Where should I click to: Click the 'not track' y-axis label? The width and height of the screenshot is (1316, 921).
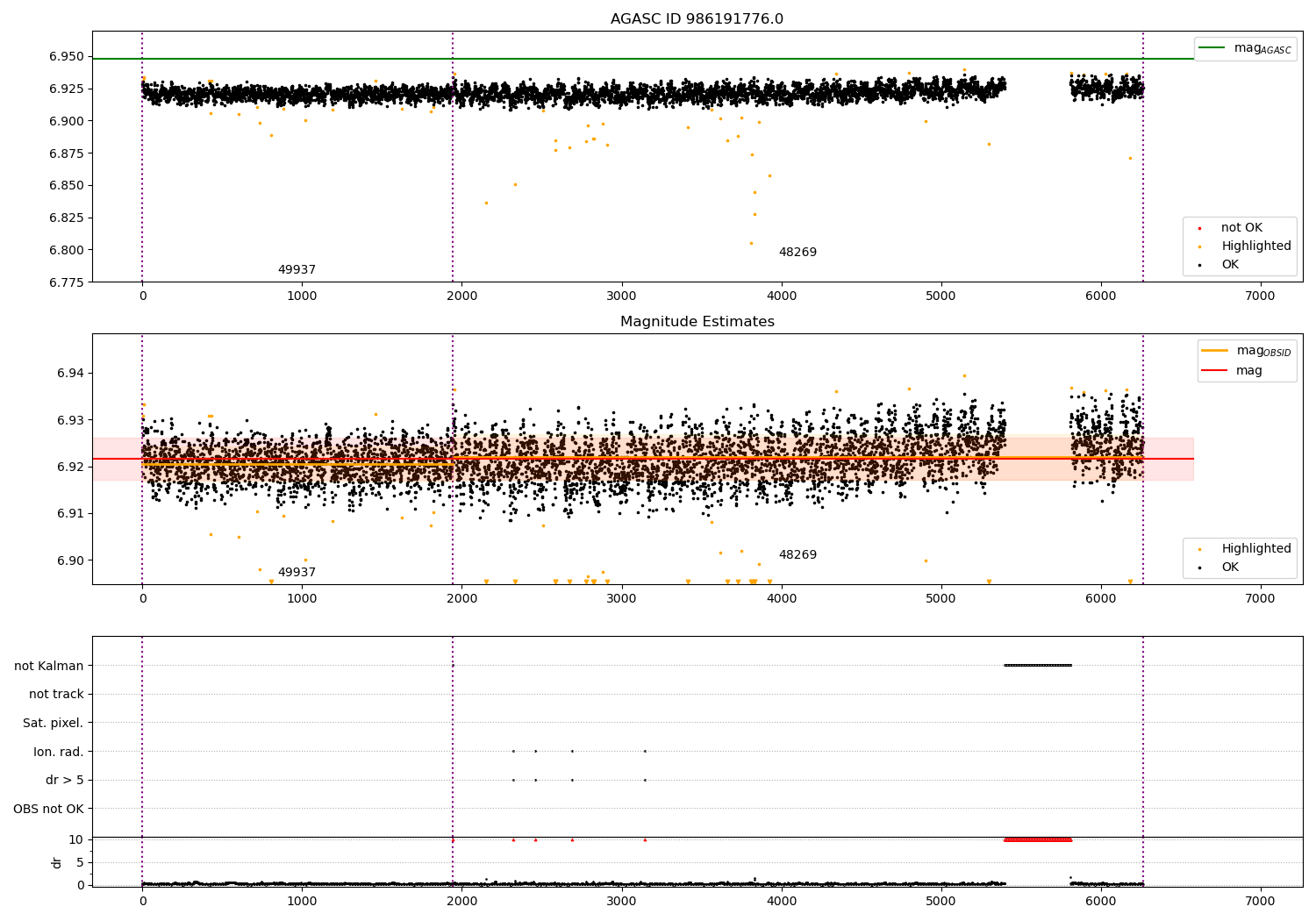(56, 695)
